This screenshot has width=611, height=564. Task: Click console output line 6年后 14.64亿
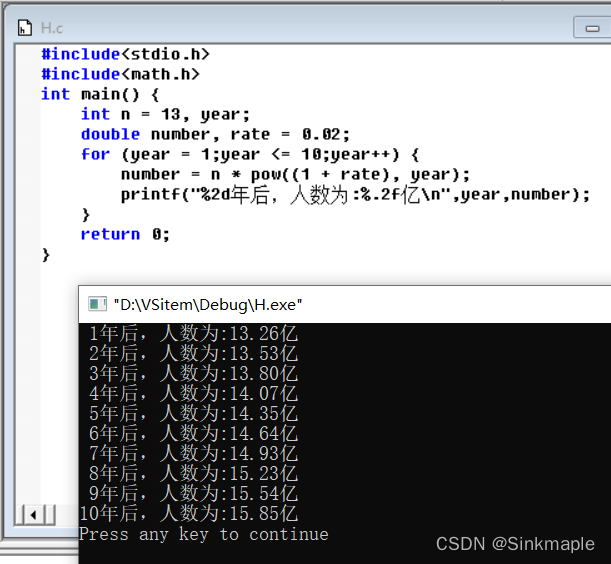pos(193,433)
